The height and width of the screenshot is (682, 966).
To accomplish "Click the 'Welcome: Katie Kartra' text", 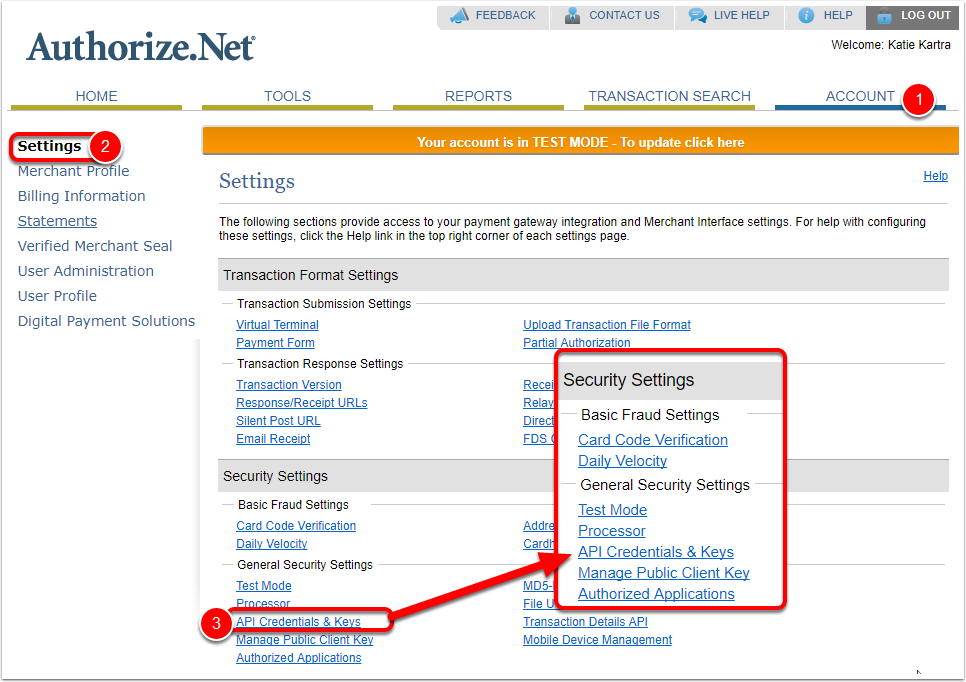I will point(891,45).
